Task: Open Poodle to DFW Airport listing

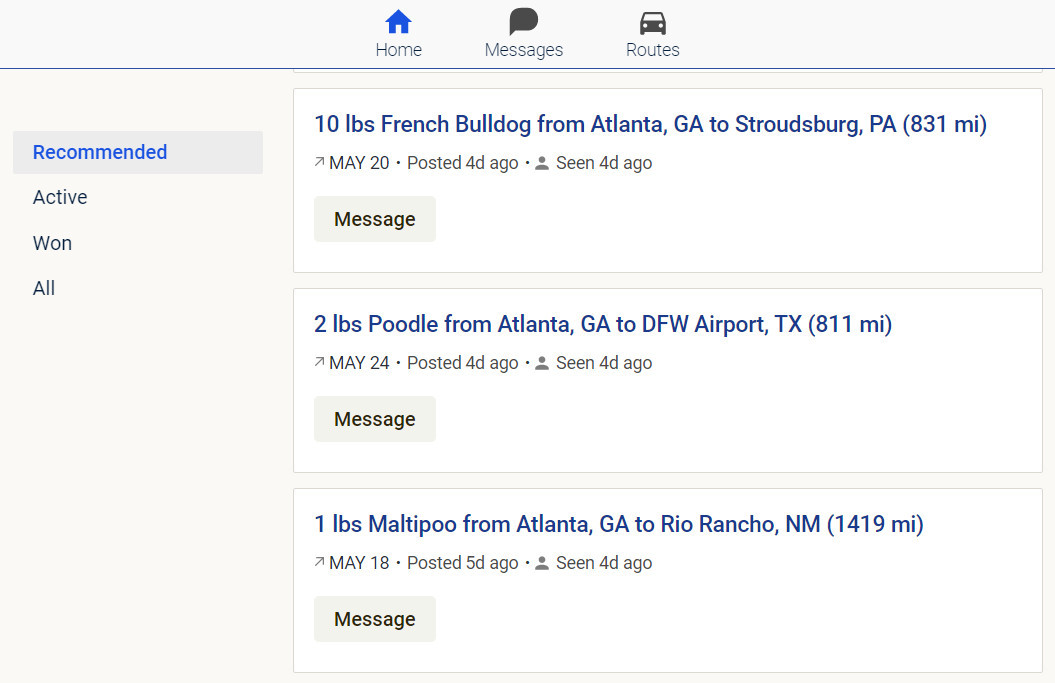Action: pyautogui.click(x=602, y=324)
